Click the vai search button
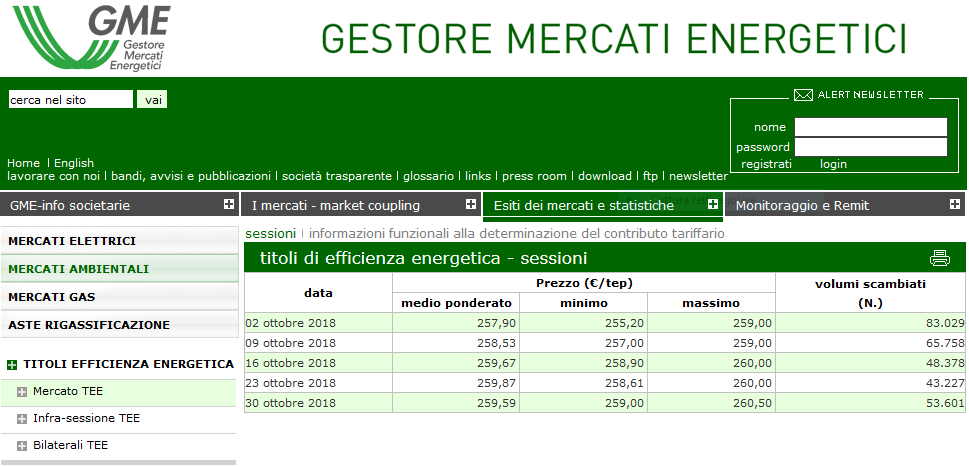 pyautogui.click(x=152, y=99)
